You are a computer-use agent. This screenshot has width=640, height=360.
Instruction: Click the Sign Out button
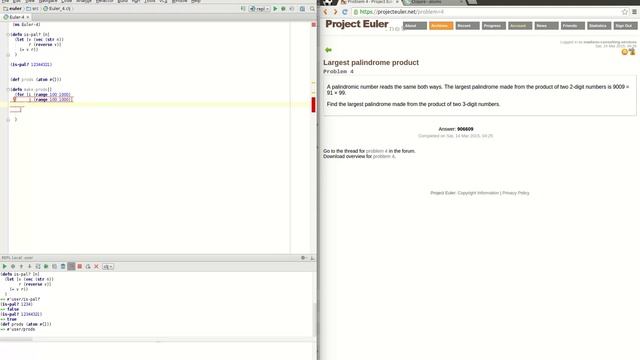click(625, 26)
